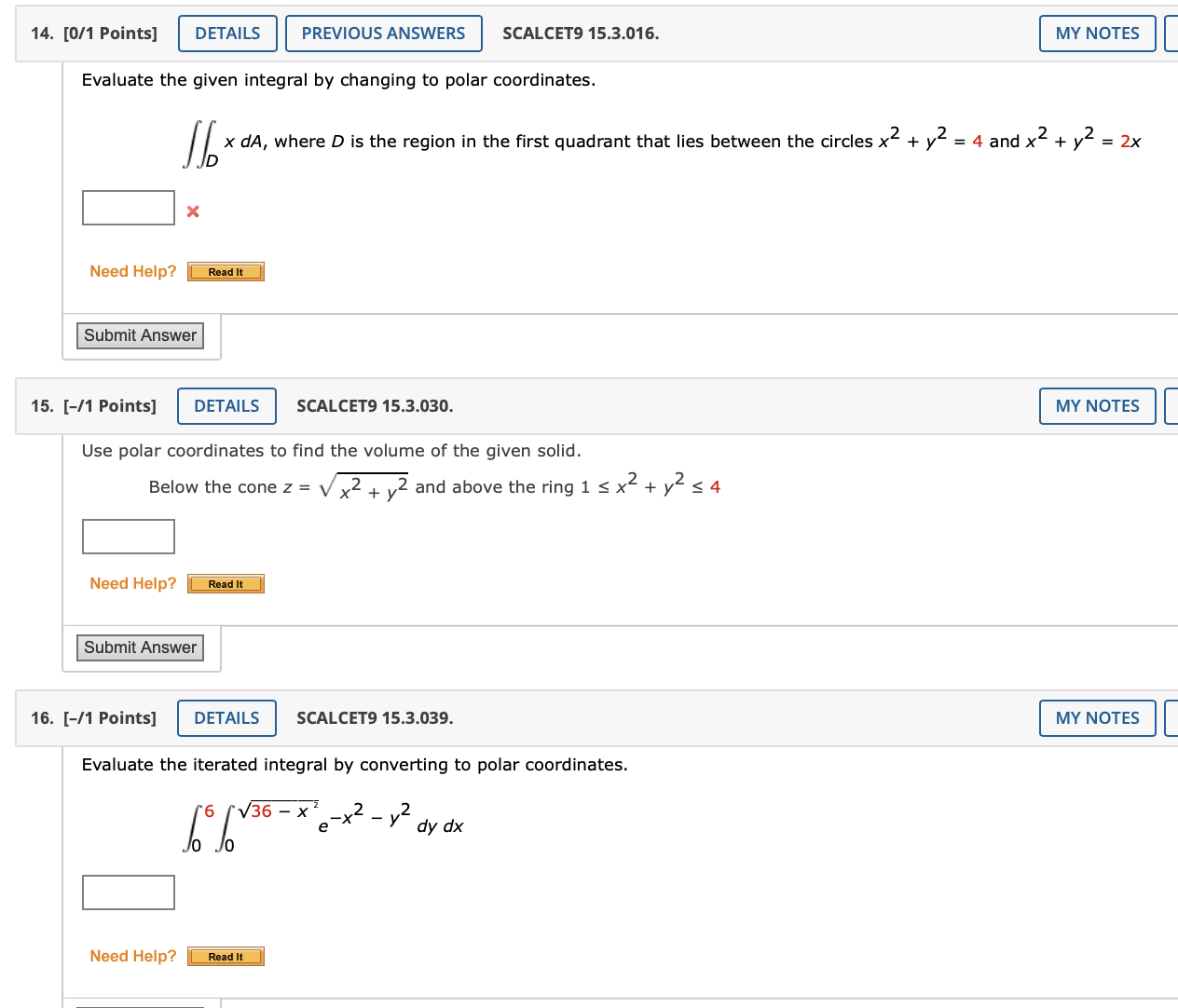
Task: Click Need Help? label in question 16
Action: (132, 956)
